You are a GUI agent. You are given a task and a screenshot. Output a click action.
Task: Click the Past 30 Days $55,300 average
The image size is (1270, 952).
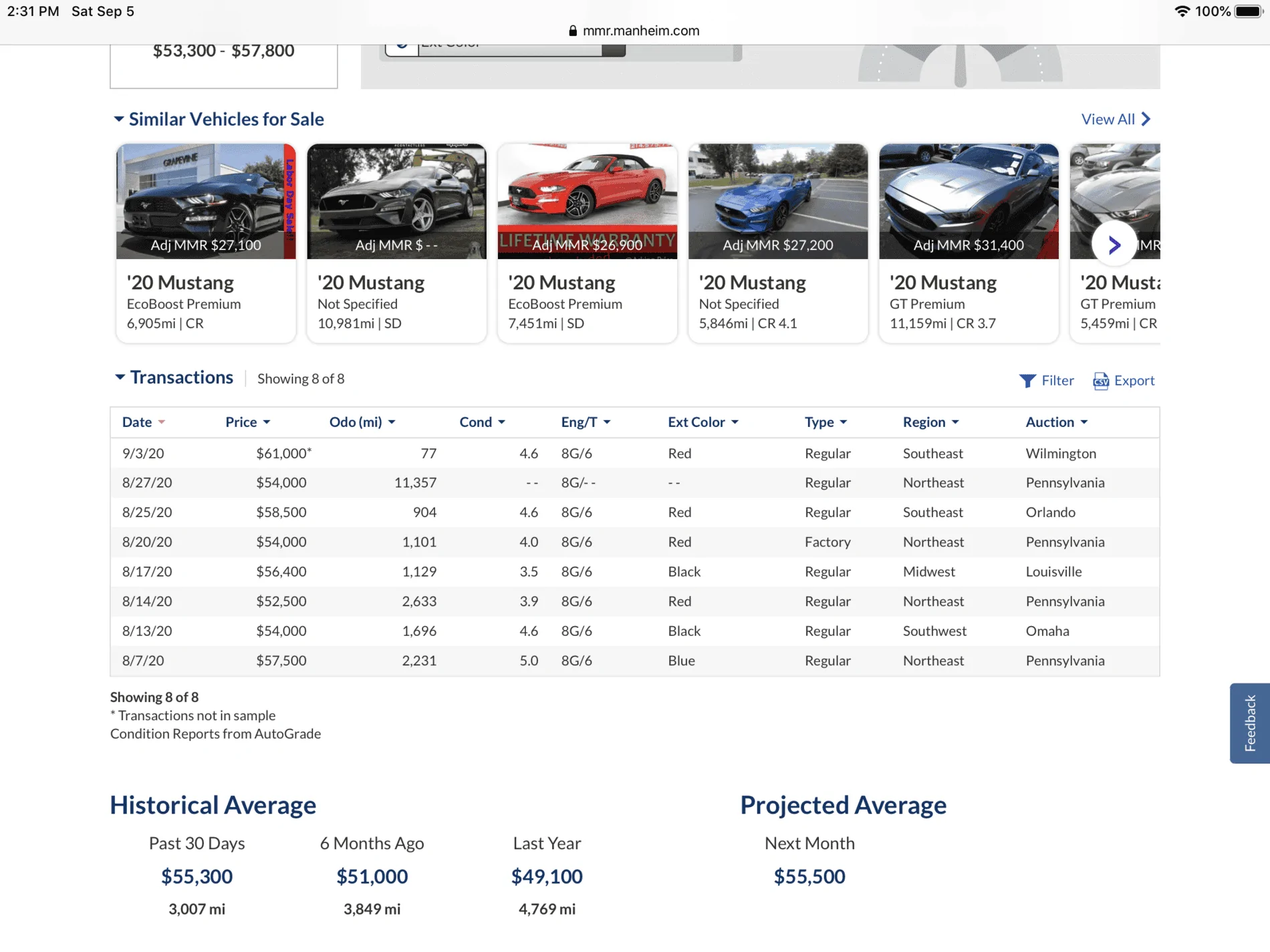(197, 877)
